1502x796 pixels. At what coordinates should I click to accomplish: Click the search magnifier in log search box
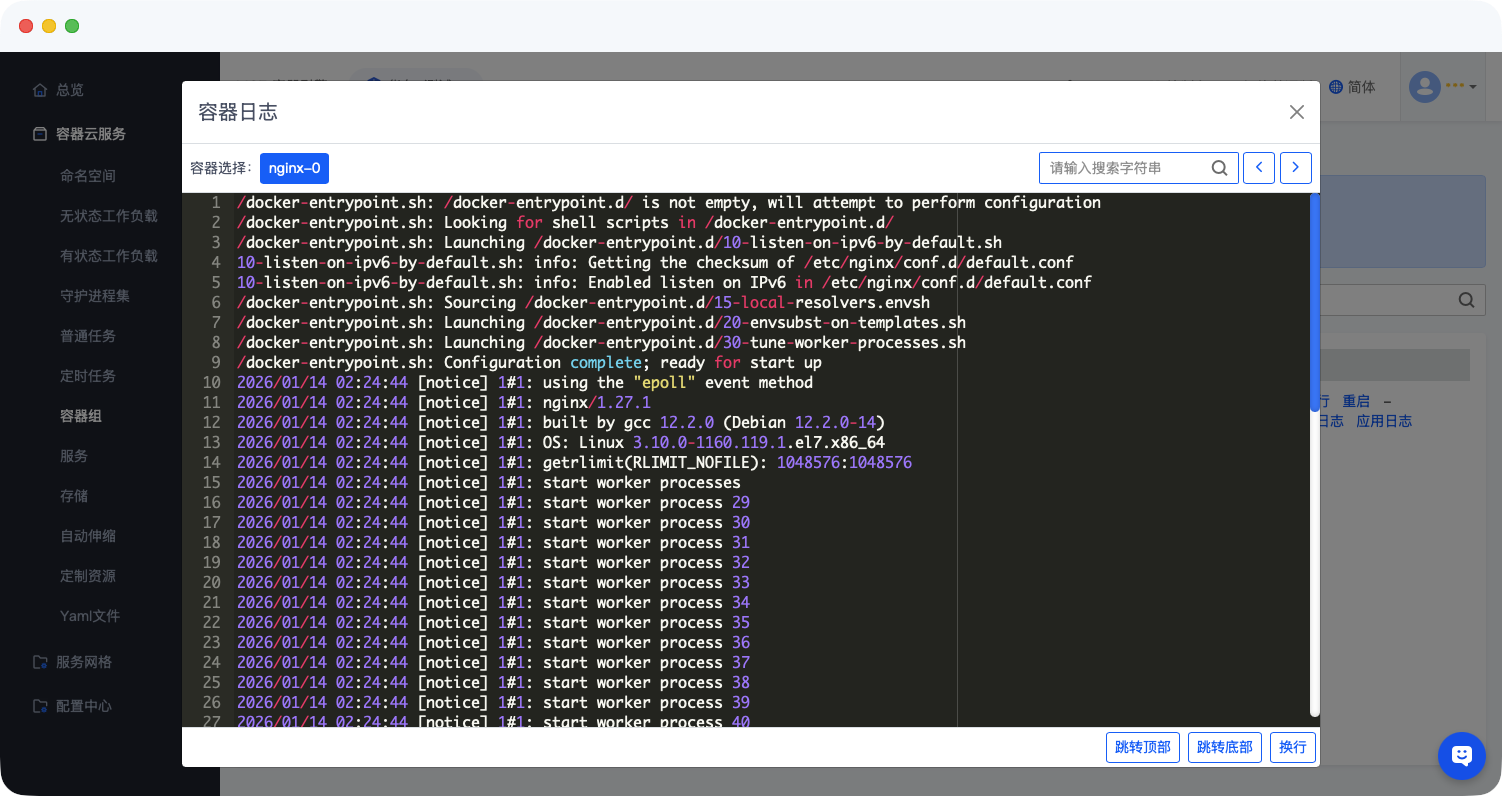1219,168
